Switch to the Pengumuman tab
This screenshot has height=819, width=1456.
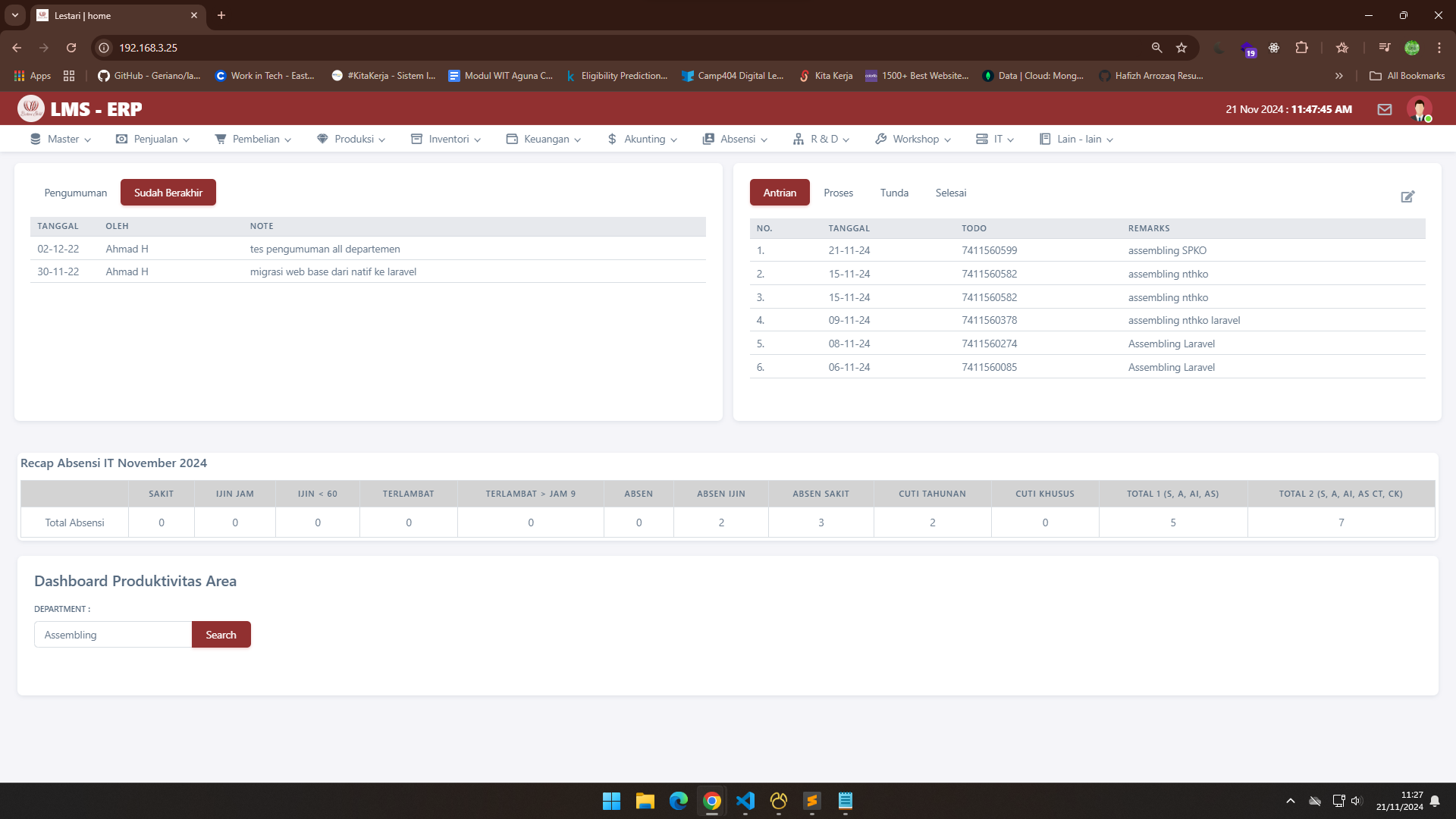[76, 193]
